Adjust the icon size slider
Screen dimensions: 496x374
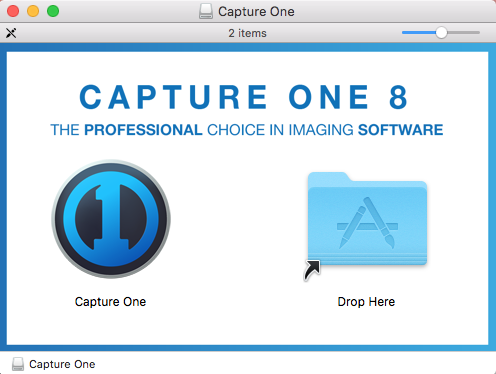(x=441, y=33)
